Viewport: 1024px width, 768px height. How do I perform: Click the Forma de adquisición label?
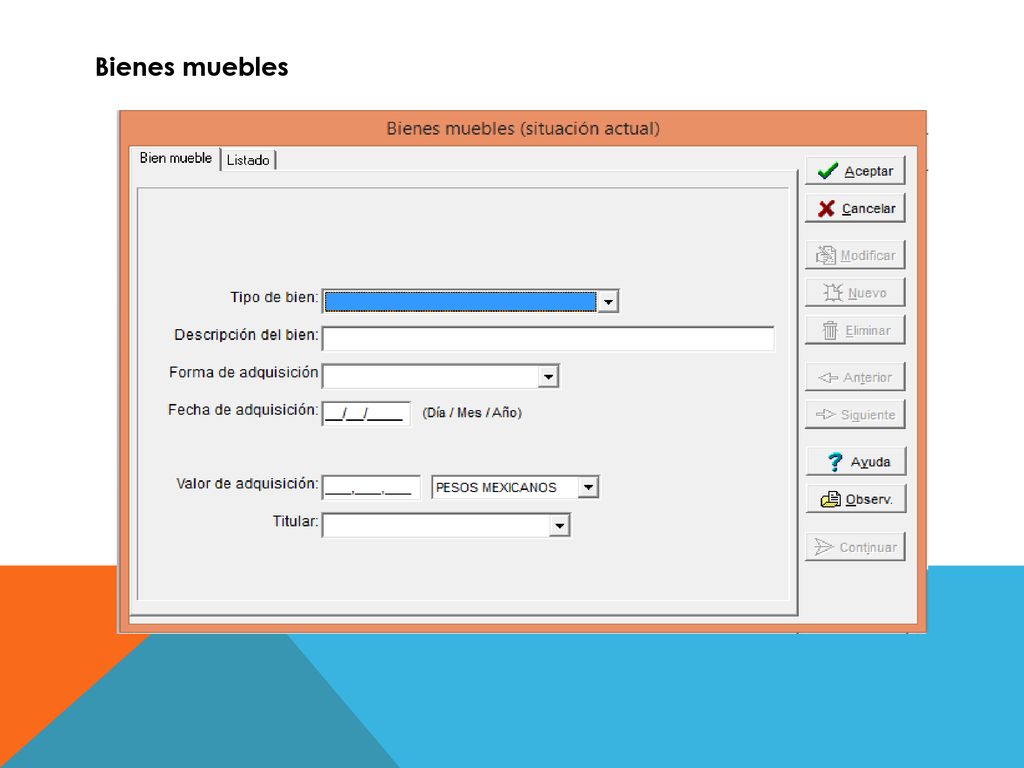pos(244,372)
